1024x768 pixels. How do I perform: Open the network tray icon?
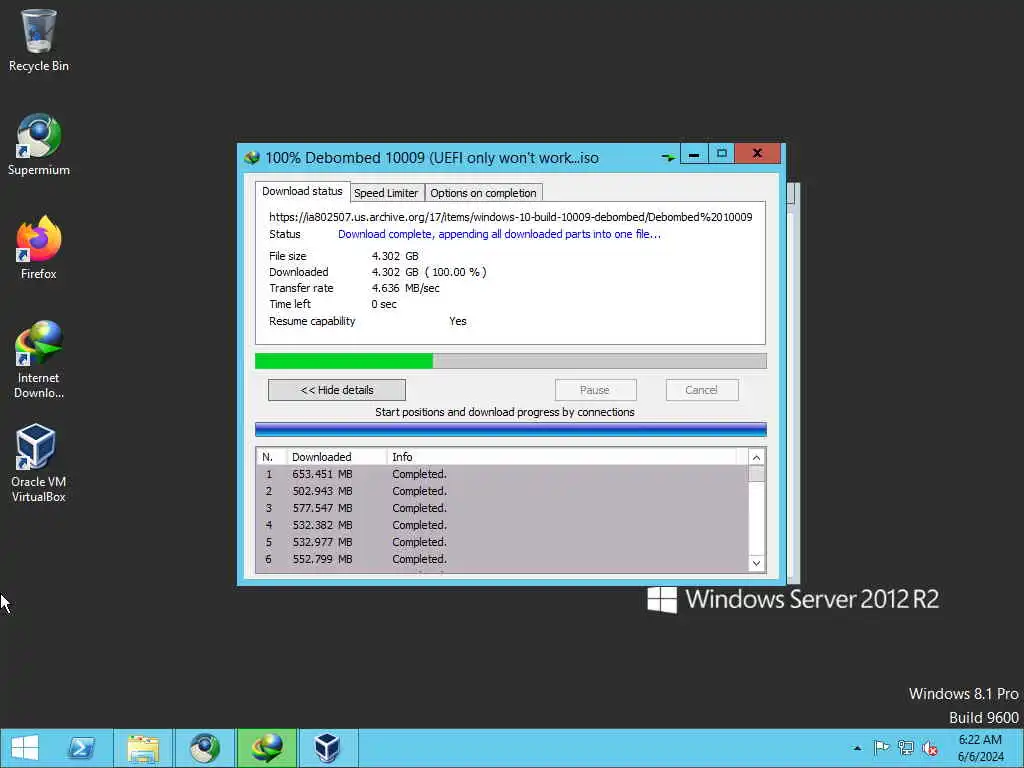point(906,748)
